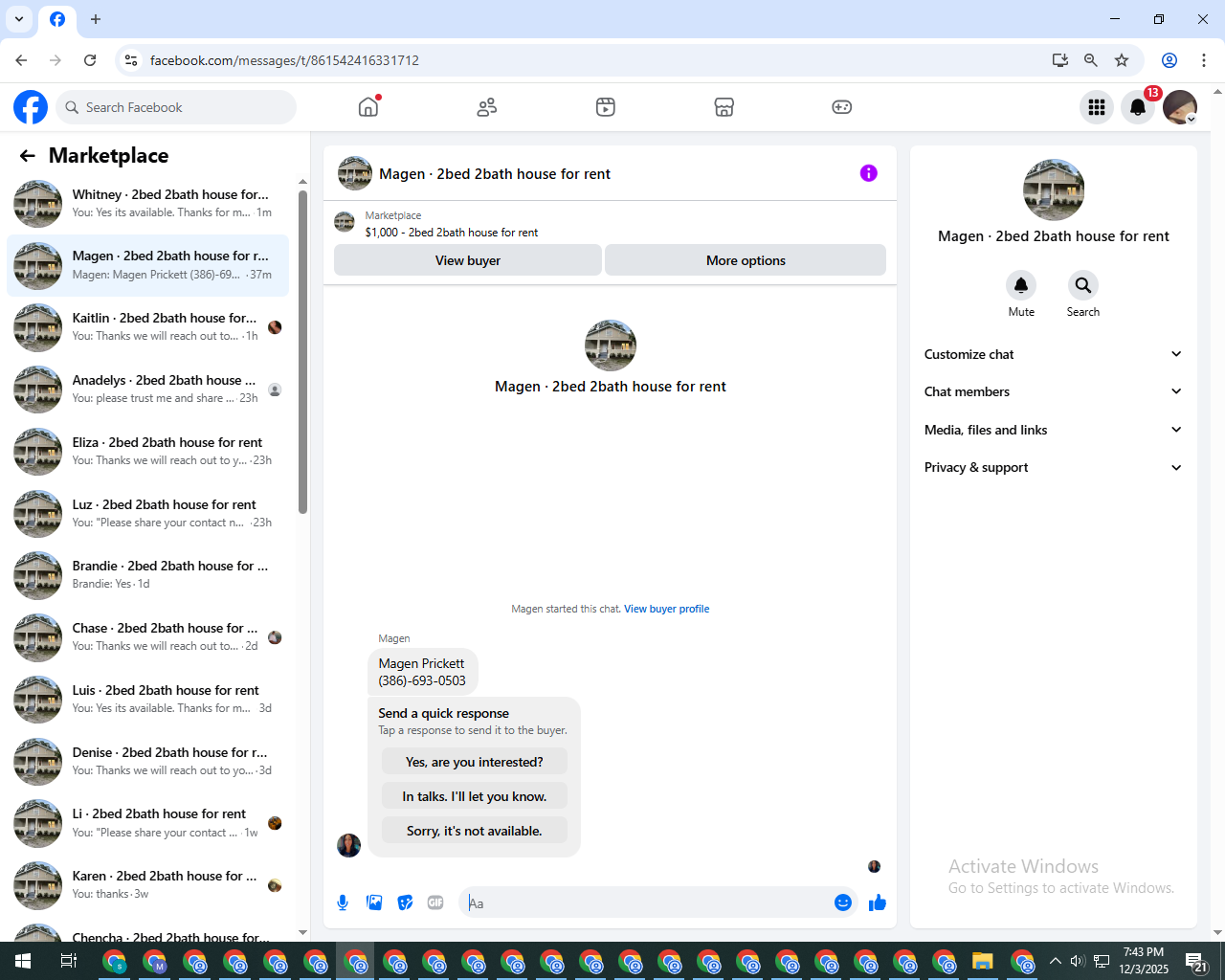
Task: Open Chrome three-dot menu
Action: (x=1204, y=60)
